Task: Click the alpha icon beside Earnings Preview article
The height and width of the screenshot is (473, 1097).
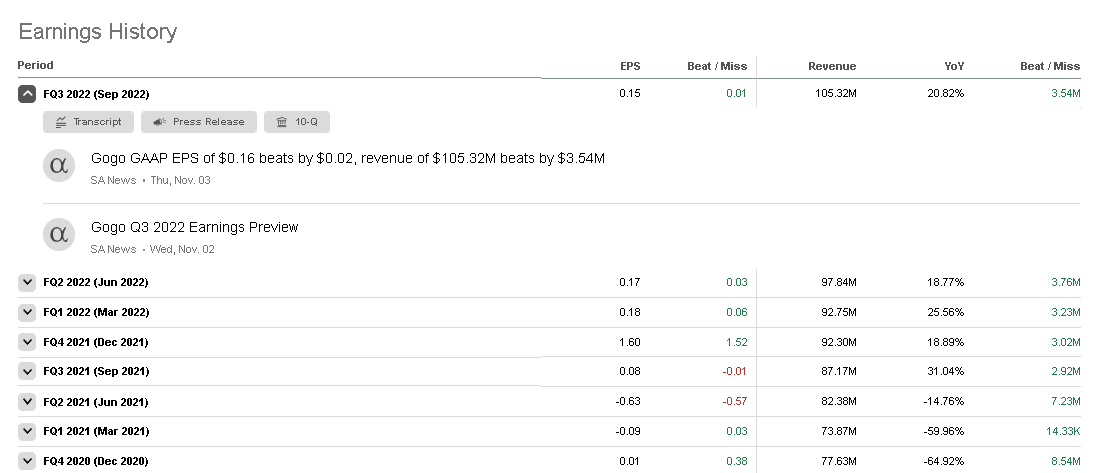Action: [59, 234]
